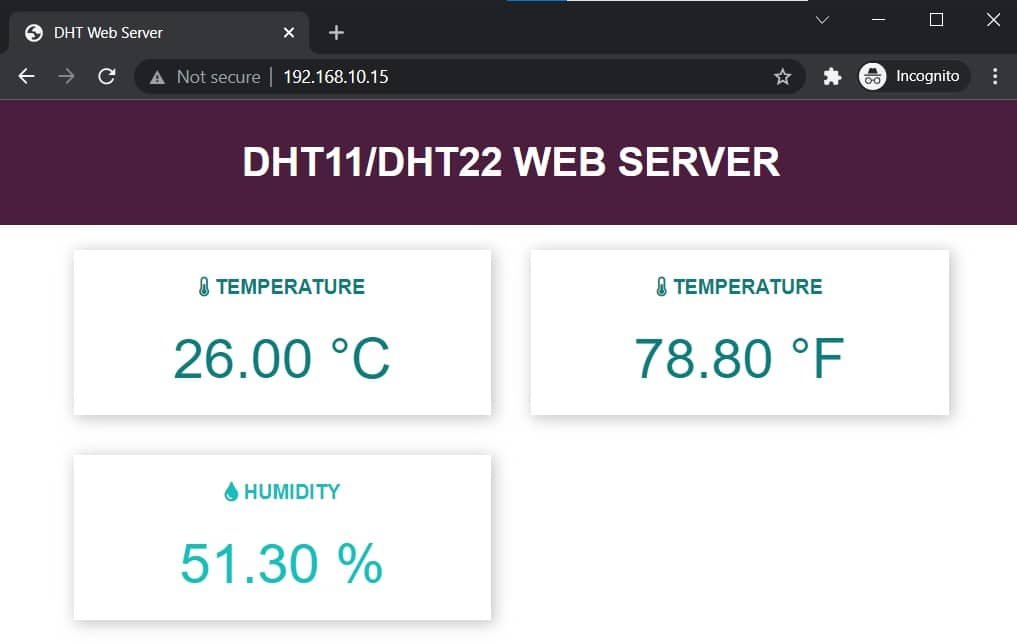This screenshot has width=1017, height=644.
Task: Click the HUMIDITY label text
Action: [x=292, y=492]
